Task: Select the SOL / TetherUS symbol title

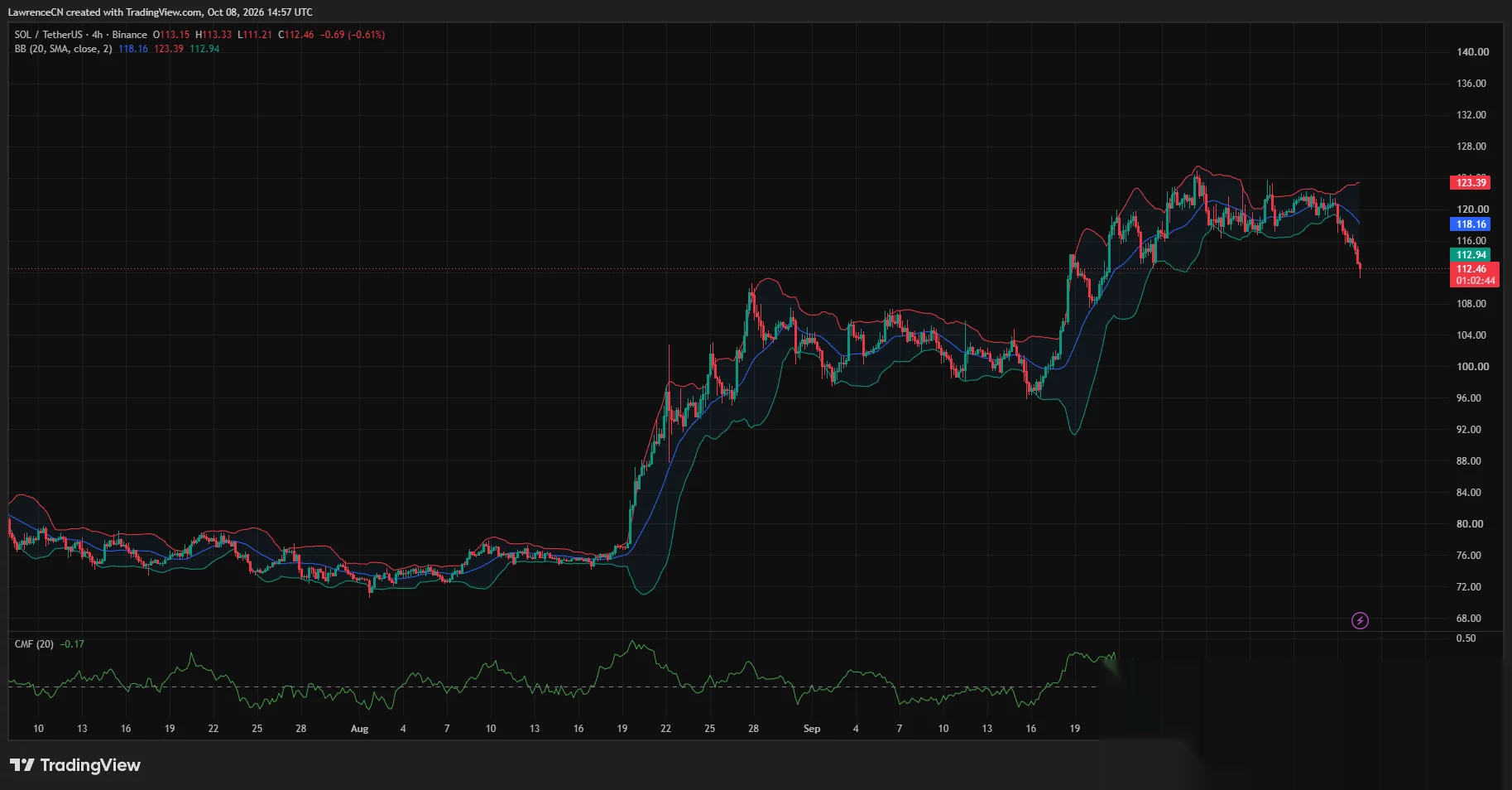Action: click(x=49, y=35)
